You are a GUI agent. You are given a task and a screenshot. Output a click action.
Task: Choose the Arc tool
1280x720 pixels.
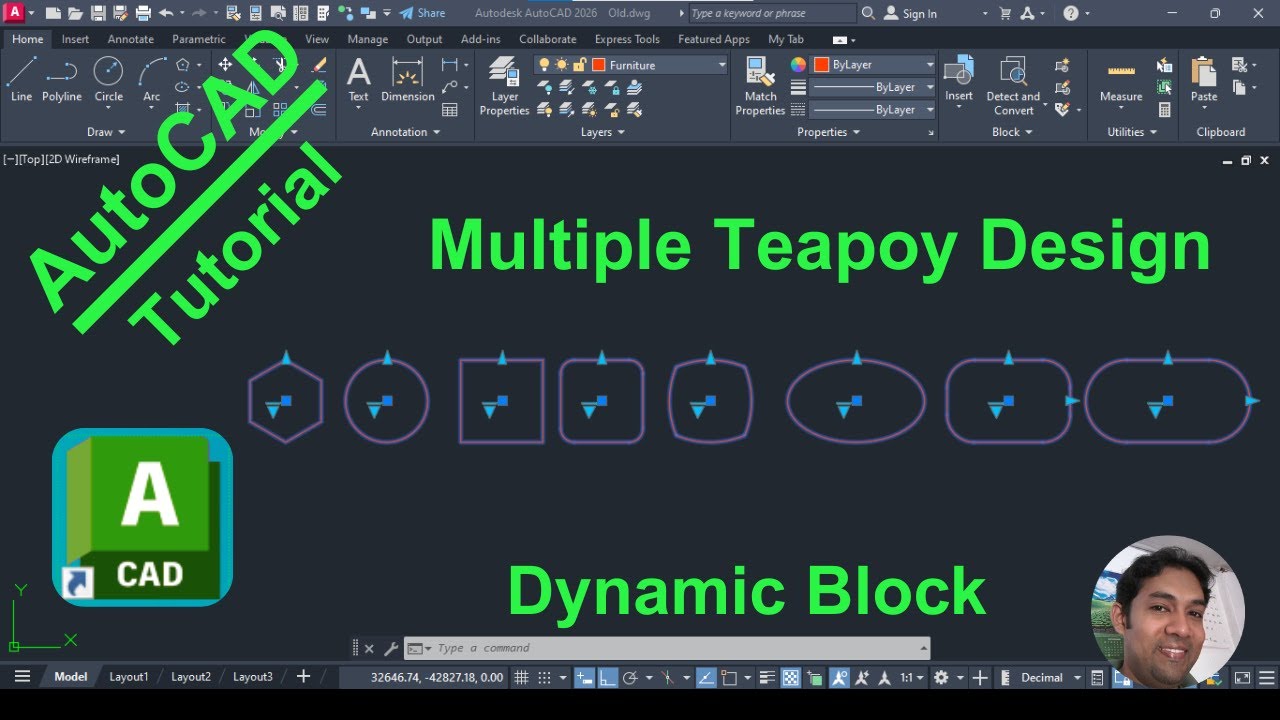click(152, 79)
